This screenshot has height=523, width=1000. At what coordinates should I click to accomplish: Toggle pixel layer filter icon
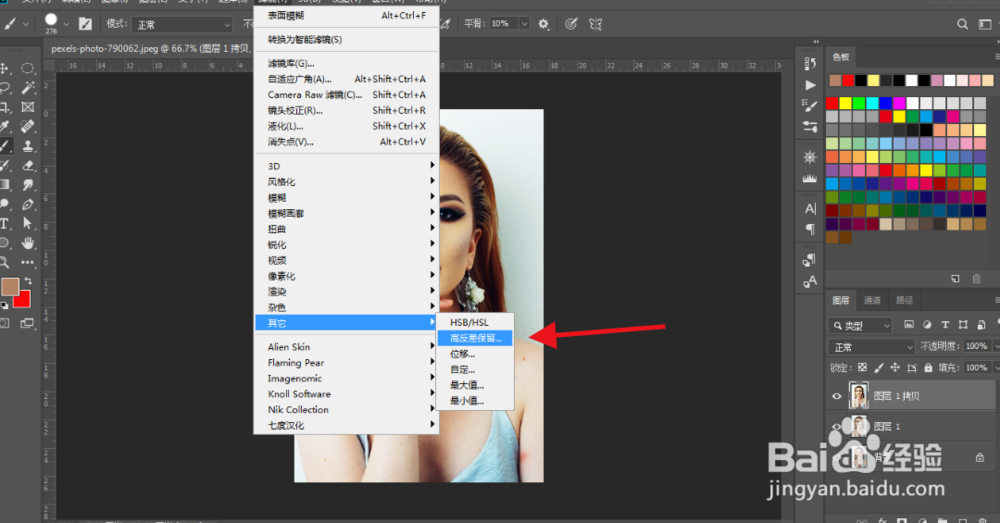click(909, 325)
